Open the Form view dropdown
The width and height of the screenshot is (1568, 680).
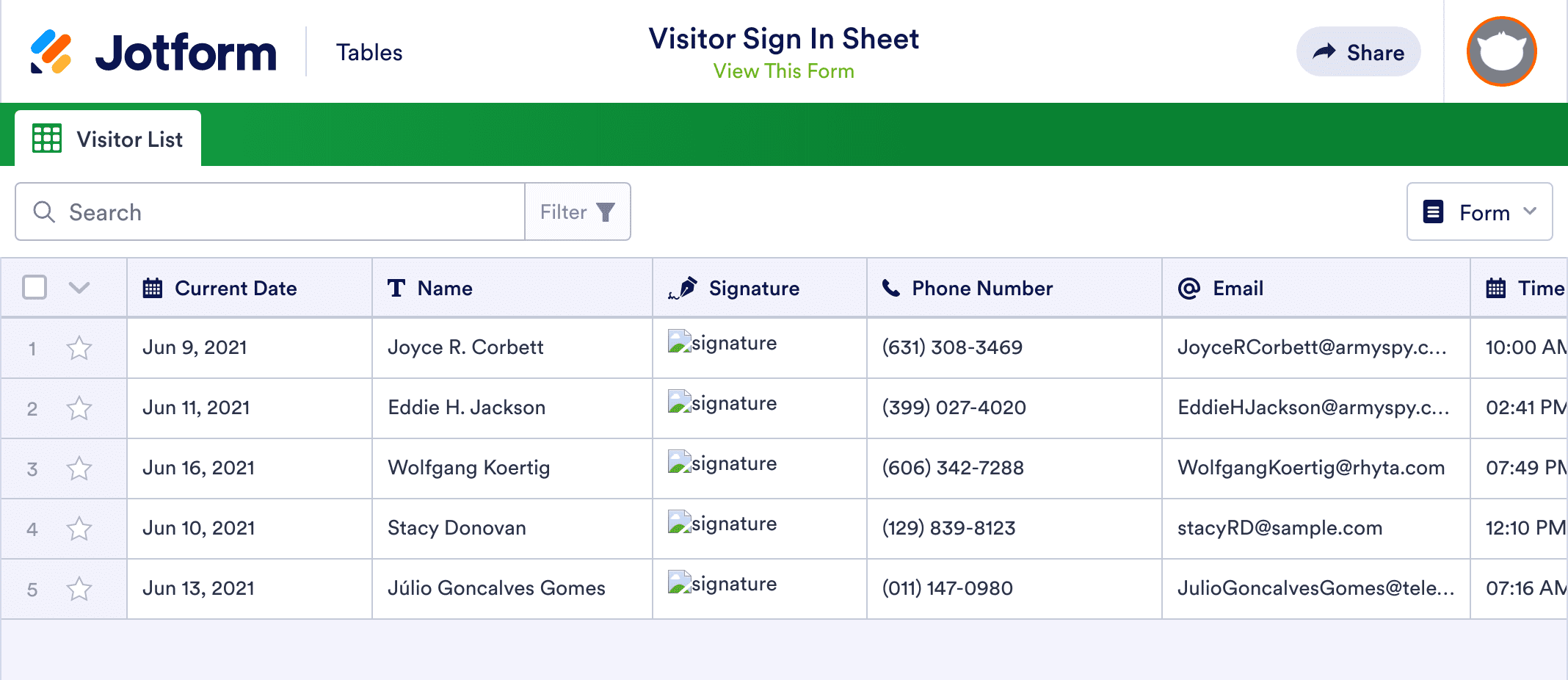[1478, 211]
